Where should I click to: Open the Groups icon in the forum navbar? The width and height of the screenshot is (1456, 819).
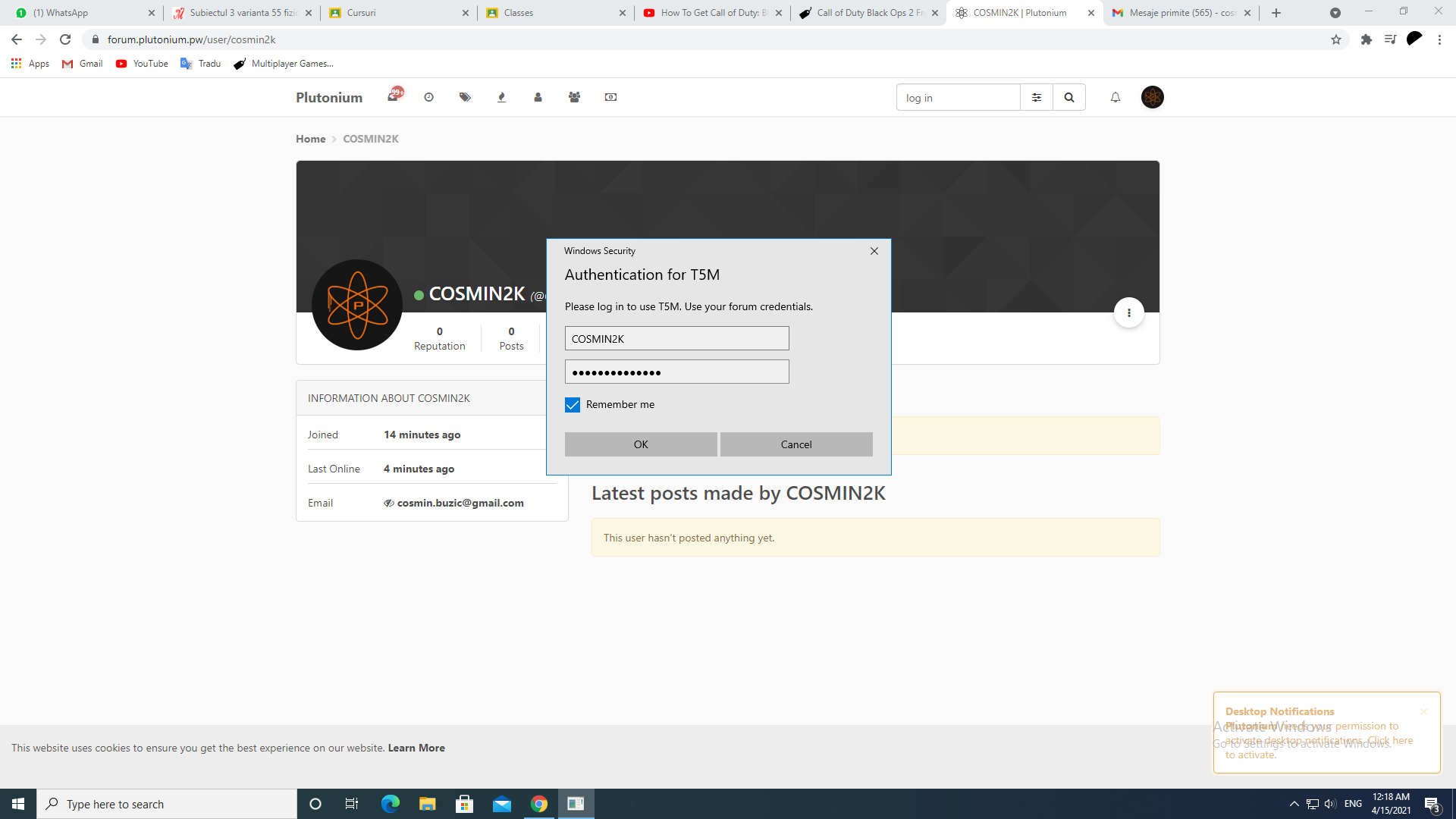(574, 97)
